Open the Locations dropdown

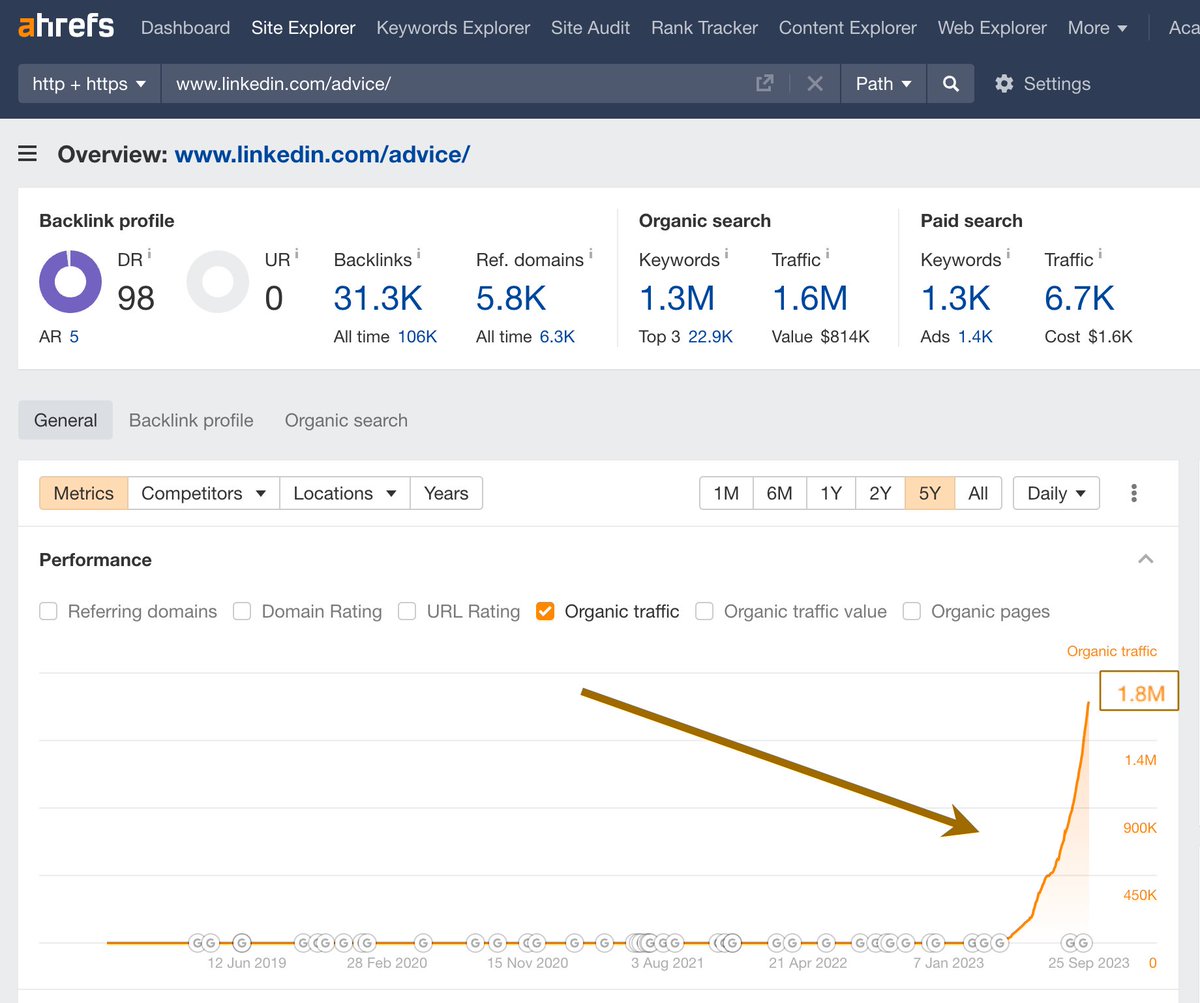click(345, 493)
